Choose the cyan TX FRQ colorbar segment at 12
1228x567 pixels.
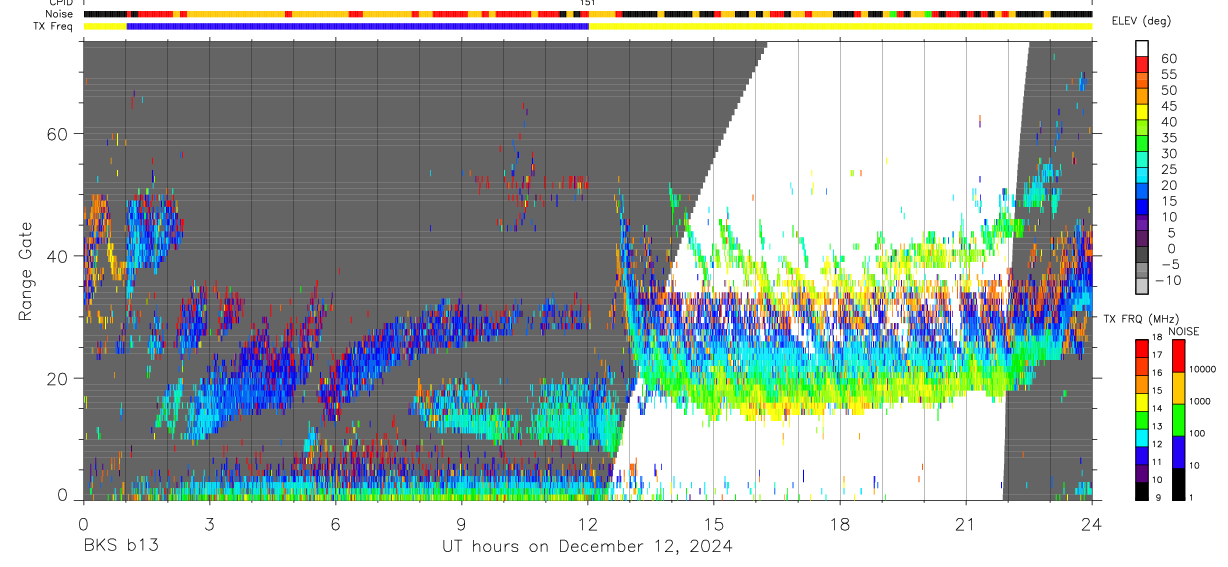click(1142, 437)
